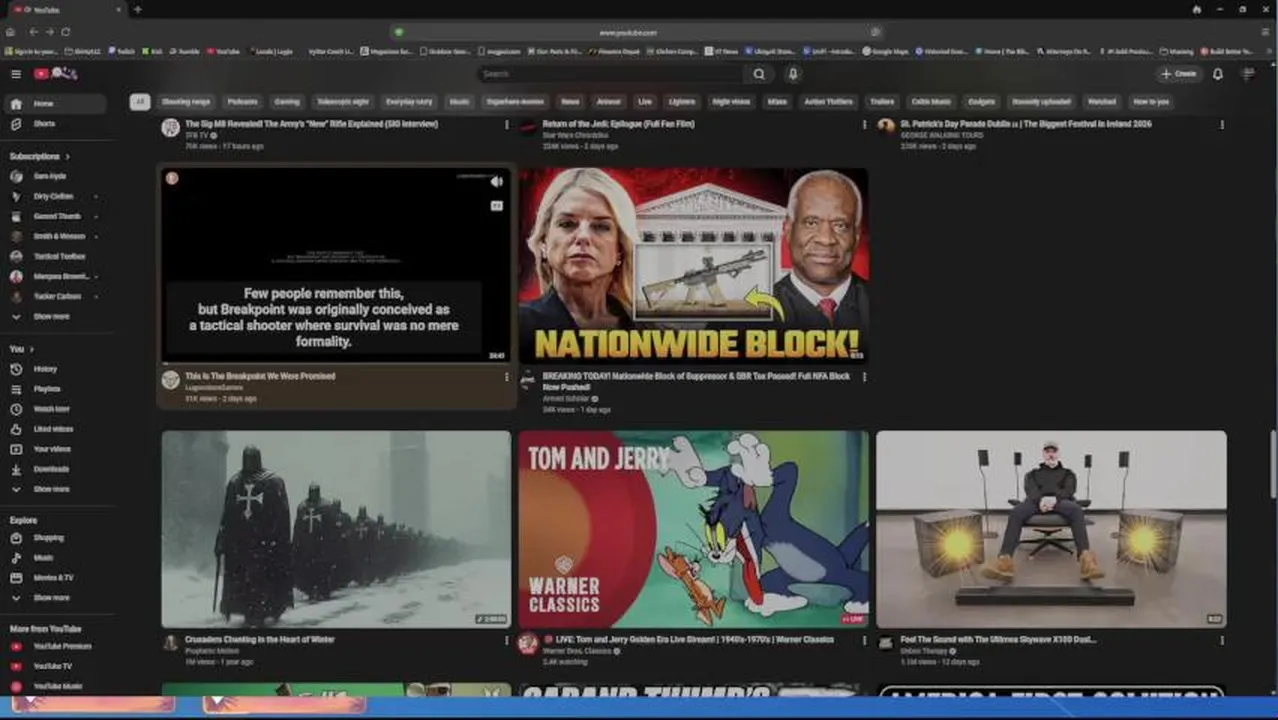Select the Trailers filter chip
This screenshot has width=1278, height=720.
[x=882, y=102]
